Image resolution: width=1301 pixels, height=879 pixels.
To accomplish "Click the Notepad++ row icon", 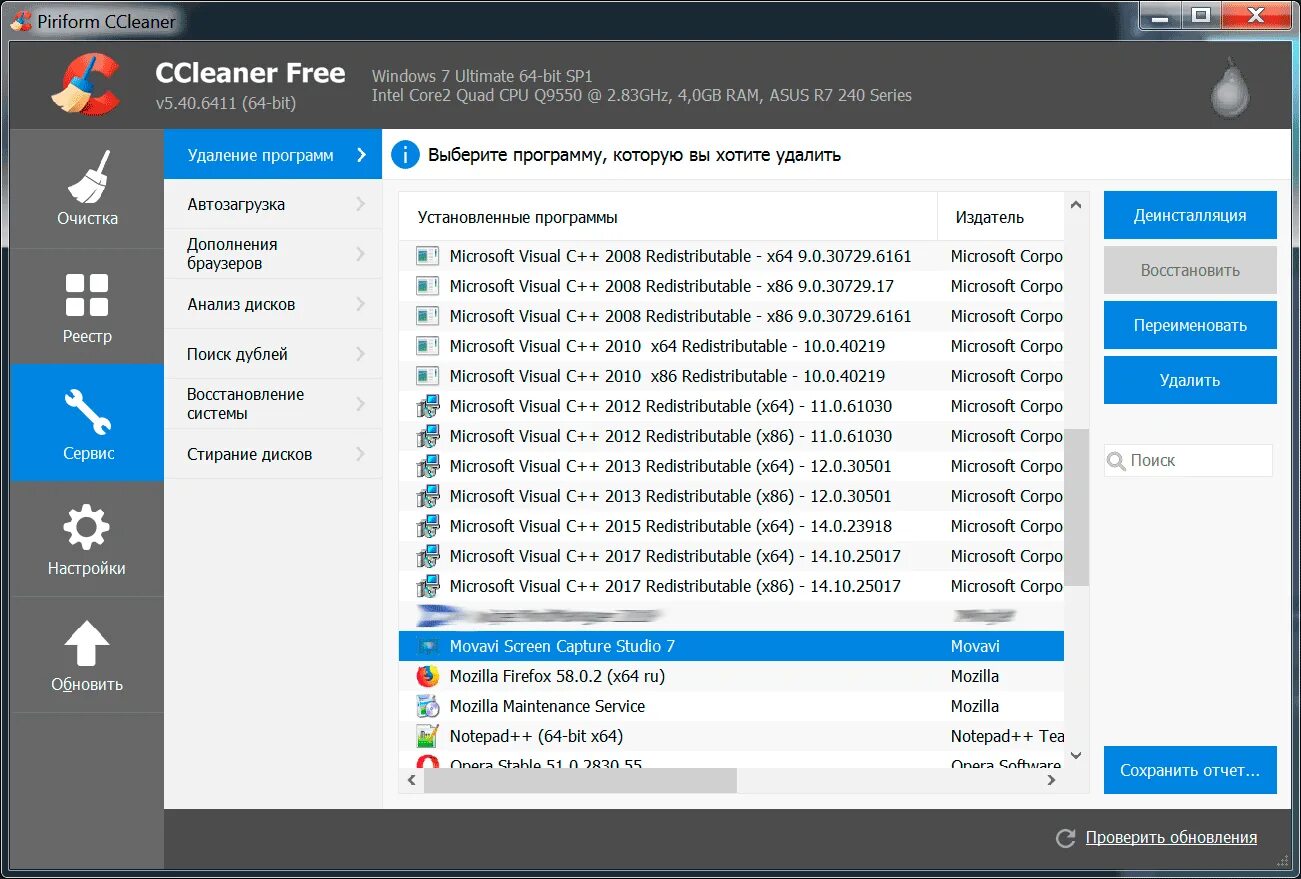I will coord(428,736).
